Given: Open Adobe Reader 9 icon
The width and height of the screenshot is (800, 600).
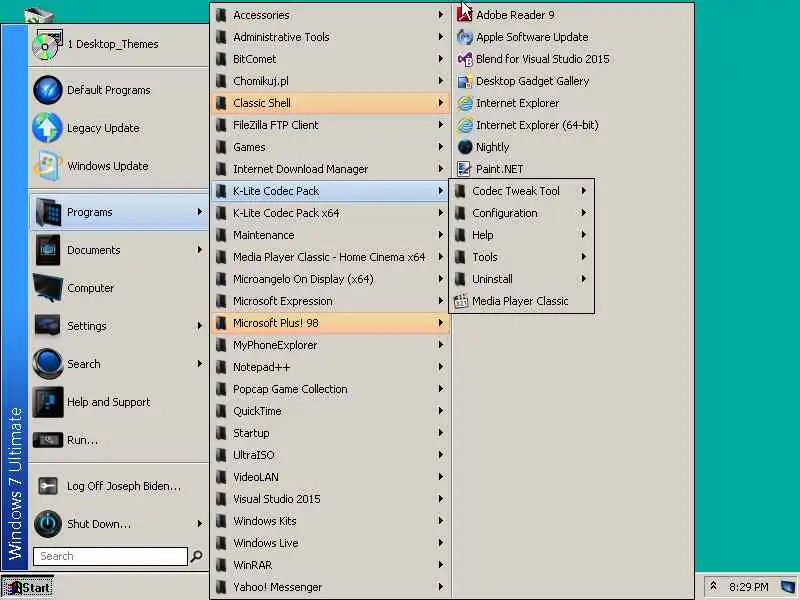Looking at the screenshot, I should tap(464, 15).
